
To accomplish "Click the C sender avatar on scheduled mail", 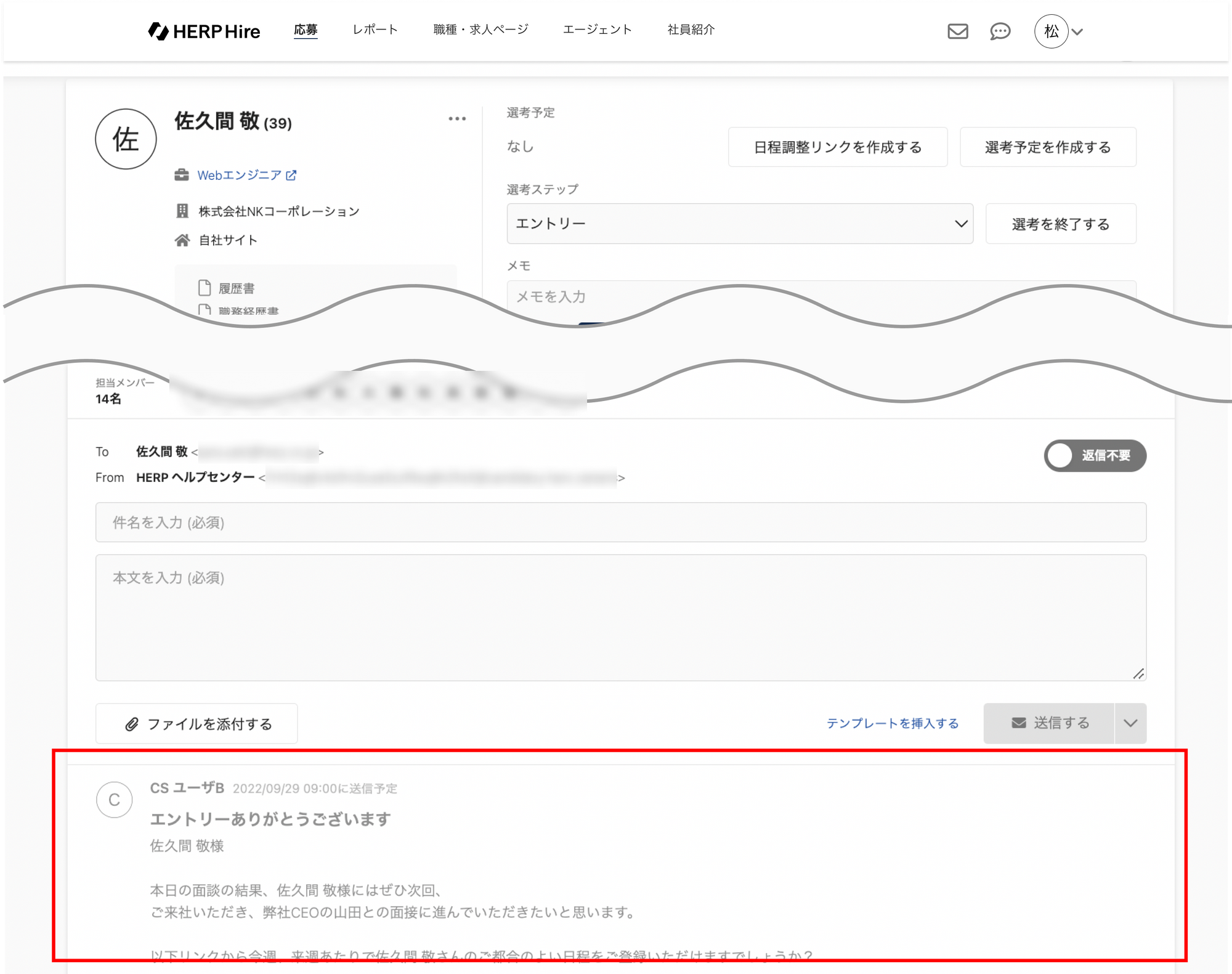I will (115, 800).
